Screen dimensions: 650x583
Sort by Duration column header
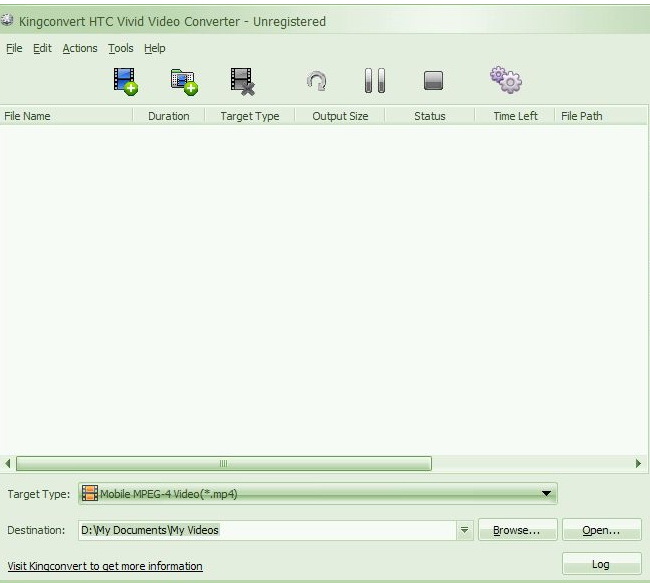(x=169, y=116)
